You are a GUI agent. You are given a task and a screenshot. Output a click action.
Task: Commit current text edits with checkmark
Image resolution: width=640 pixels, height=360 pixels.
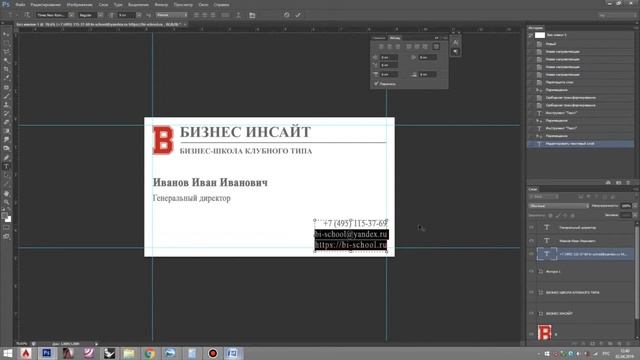(x=298, y=15)
